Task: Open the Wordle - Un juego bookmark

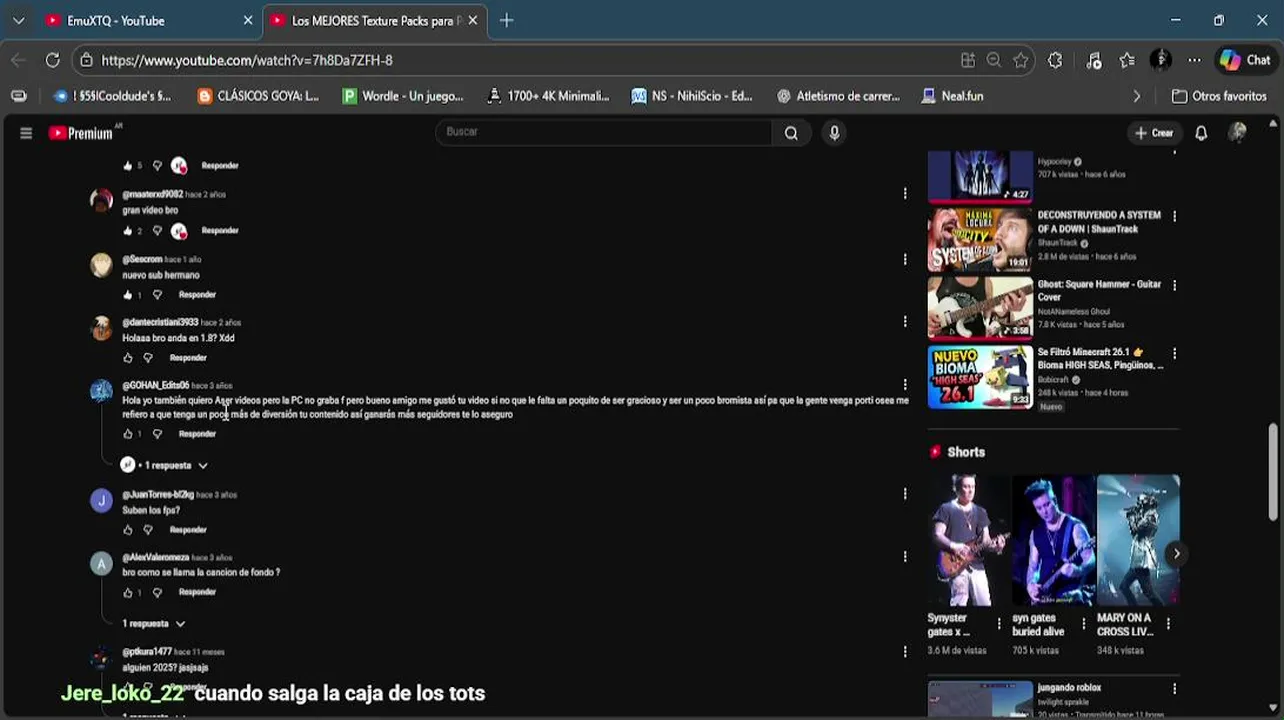Action: coord(403,96)
